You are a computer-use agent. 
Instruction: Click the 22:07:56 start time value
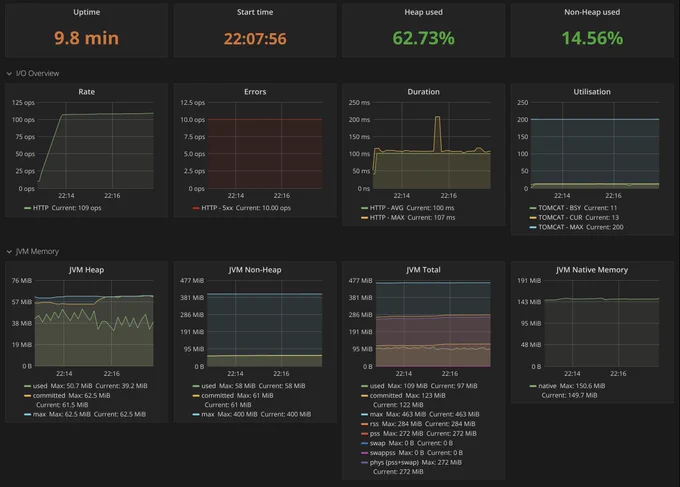[x=255, y=39]
